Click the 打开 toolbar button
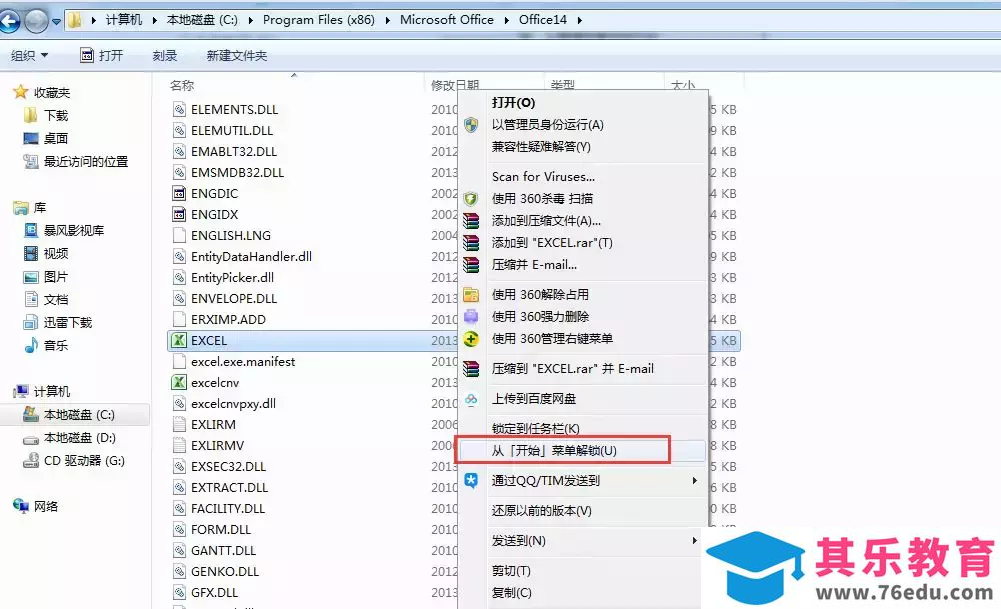The image size is (1001, 609). (102, 56)
